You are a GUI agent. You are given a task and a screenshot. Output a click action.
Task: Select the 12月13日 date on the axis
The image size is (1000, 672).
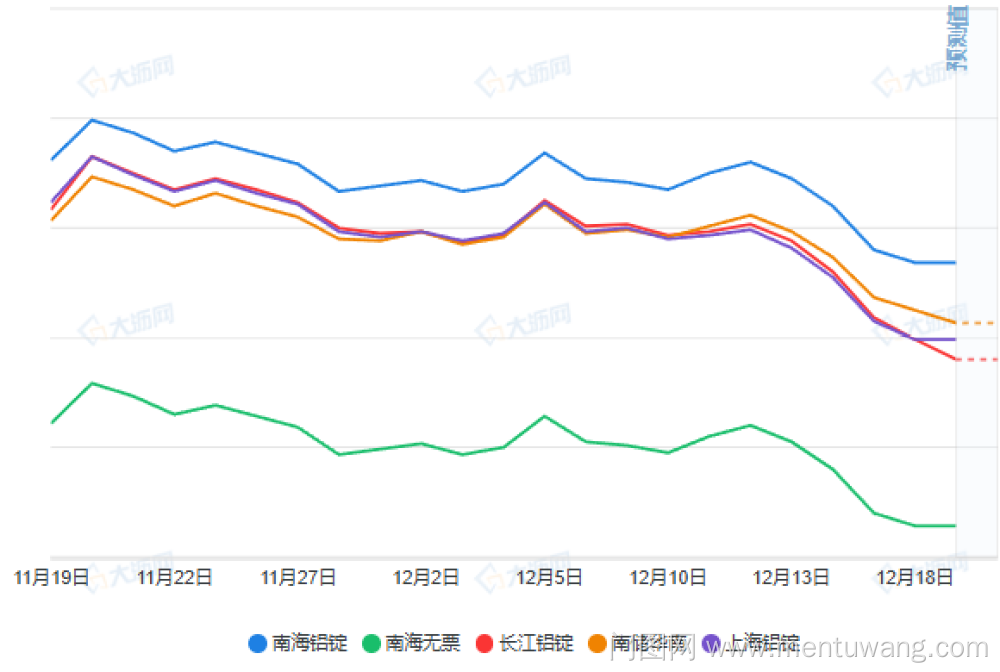point(791,578)
